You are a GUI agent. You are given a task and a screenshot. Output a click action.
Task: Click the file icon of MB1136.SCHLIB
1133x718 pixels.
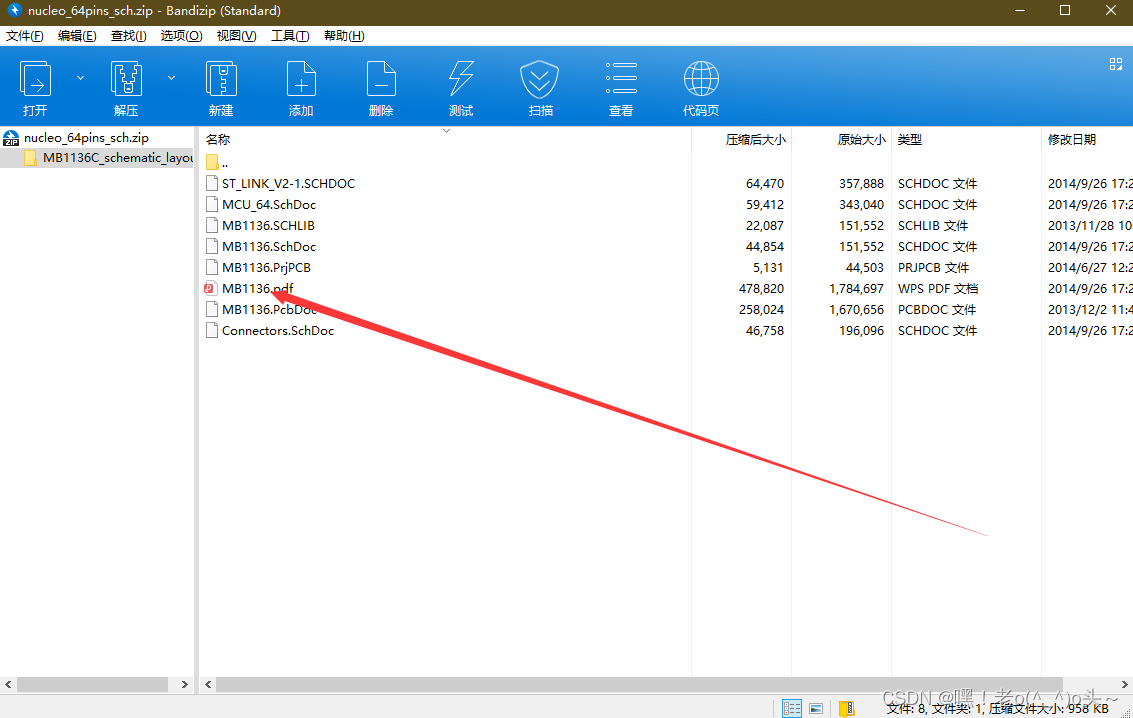(212, 225)
